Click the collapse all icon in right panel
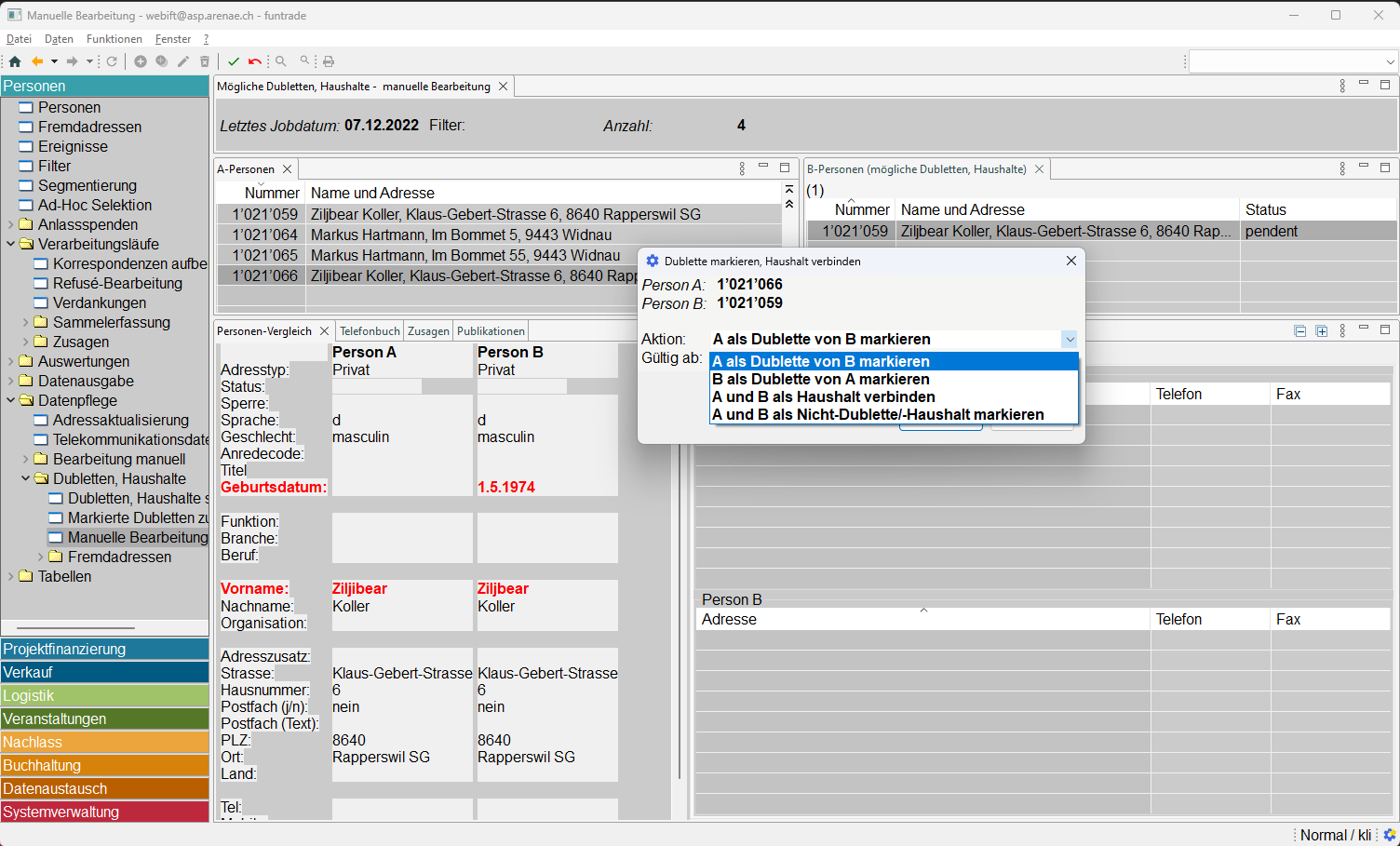The image size is (1400, 846). click(1300, 331)
